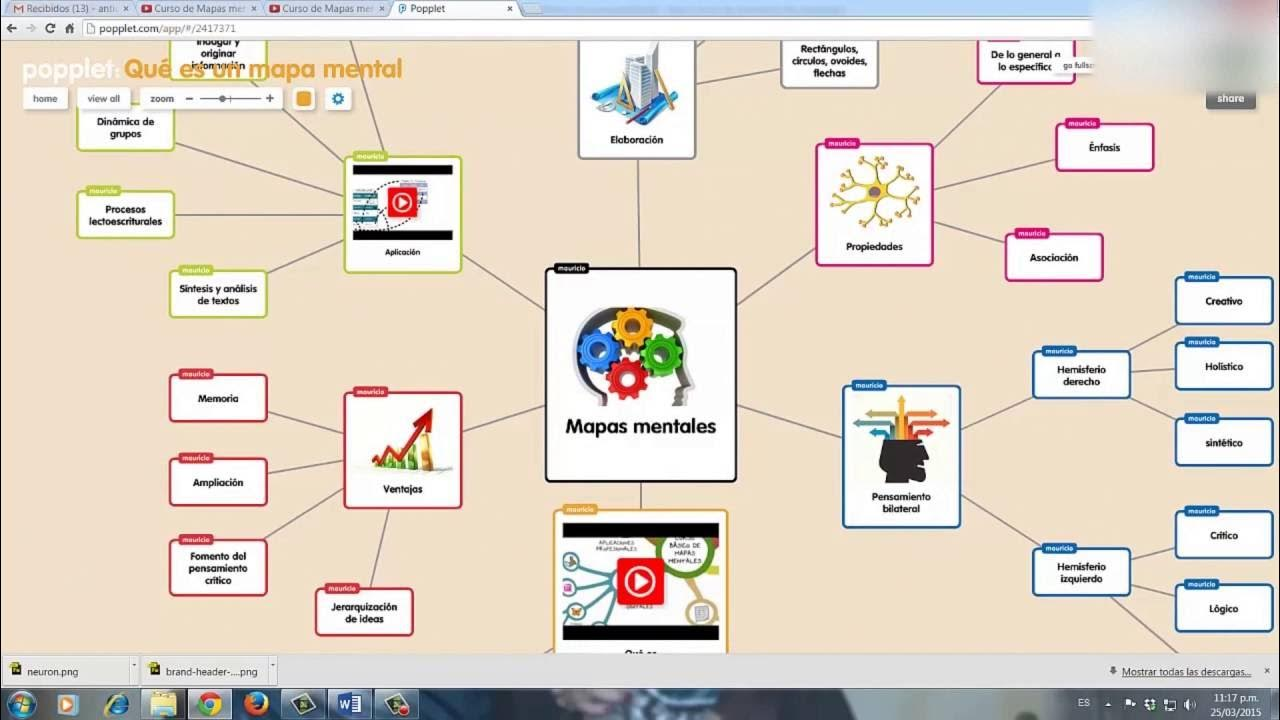This screenshot has width=1280, height=720.
Task: Select the Hemisferio derecho popple
Action: [1081, 375]
